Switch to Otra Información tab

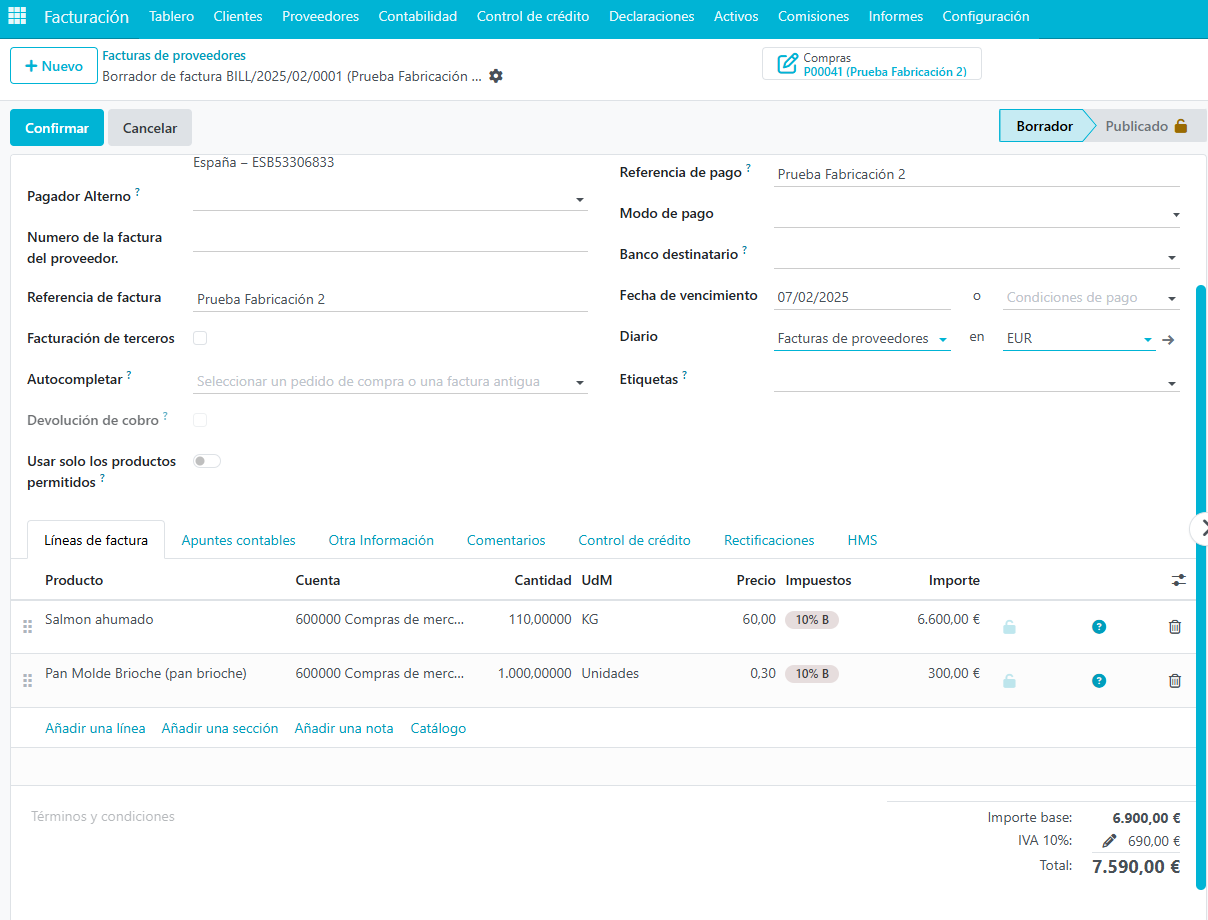381,540
